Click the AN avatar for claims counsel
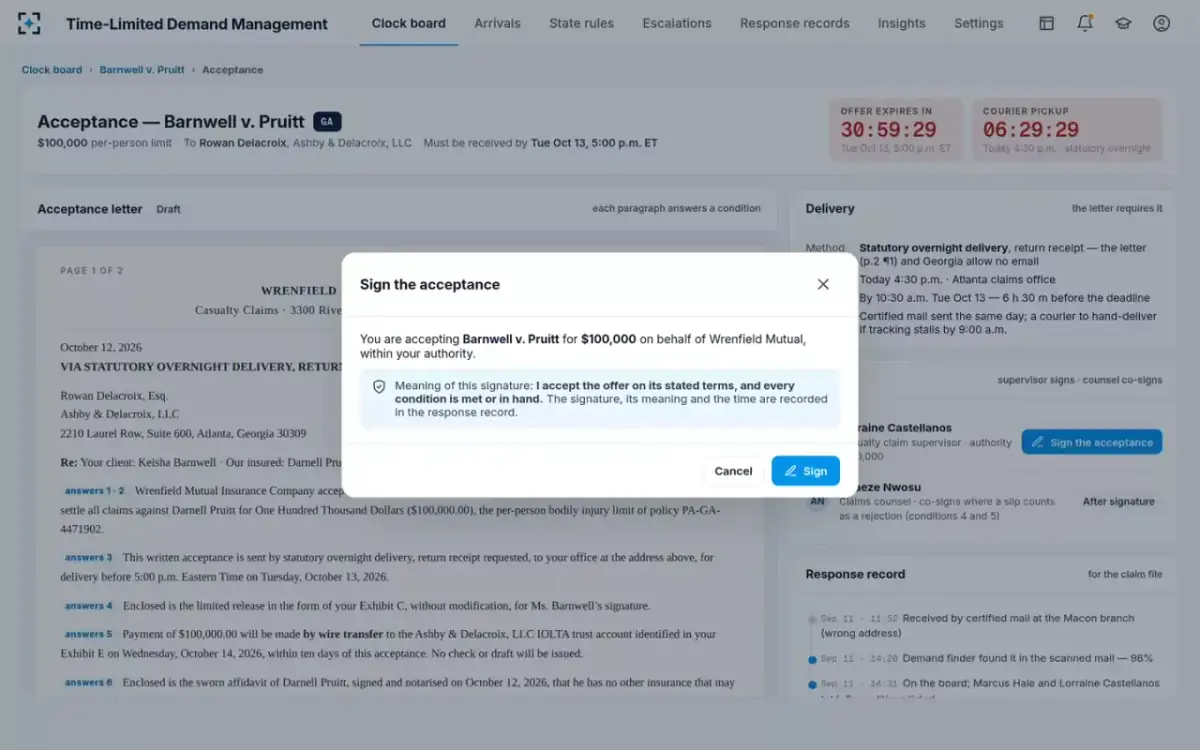Screen dimensions: 1200x750 click(x=818, y=501)
